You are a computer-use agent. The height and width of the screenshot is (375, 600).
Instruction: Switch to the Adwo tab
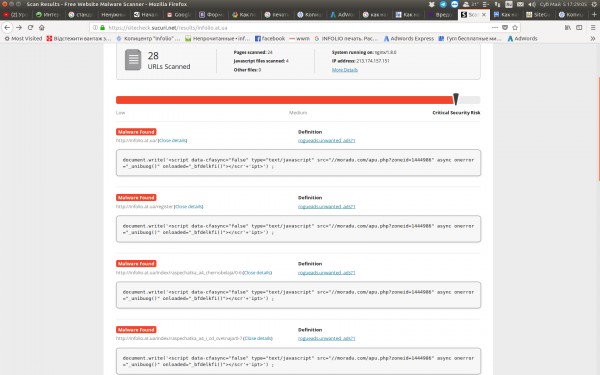click(342, 15)
